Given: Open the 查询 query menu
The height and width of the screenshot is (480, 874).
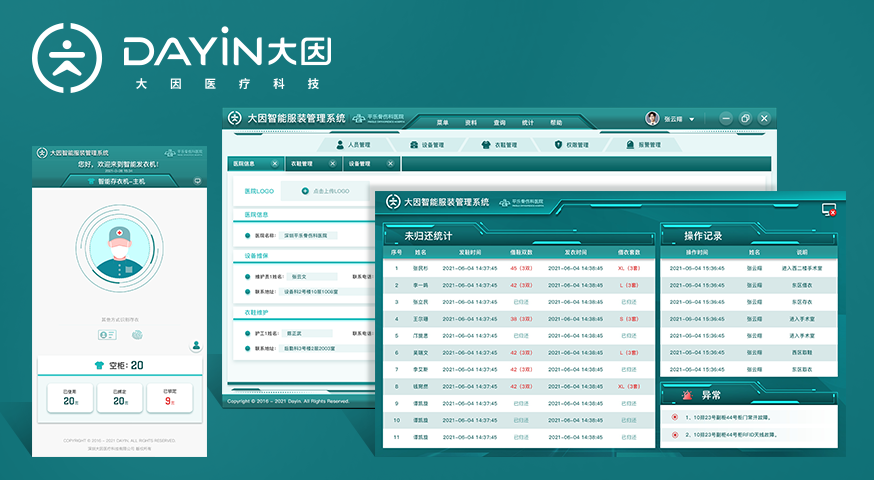Looking at the screenshot, I should (x=499, y=122).
